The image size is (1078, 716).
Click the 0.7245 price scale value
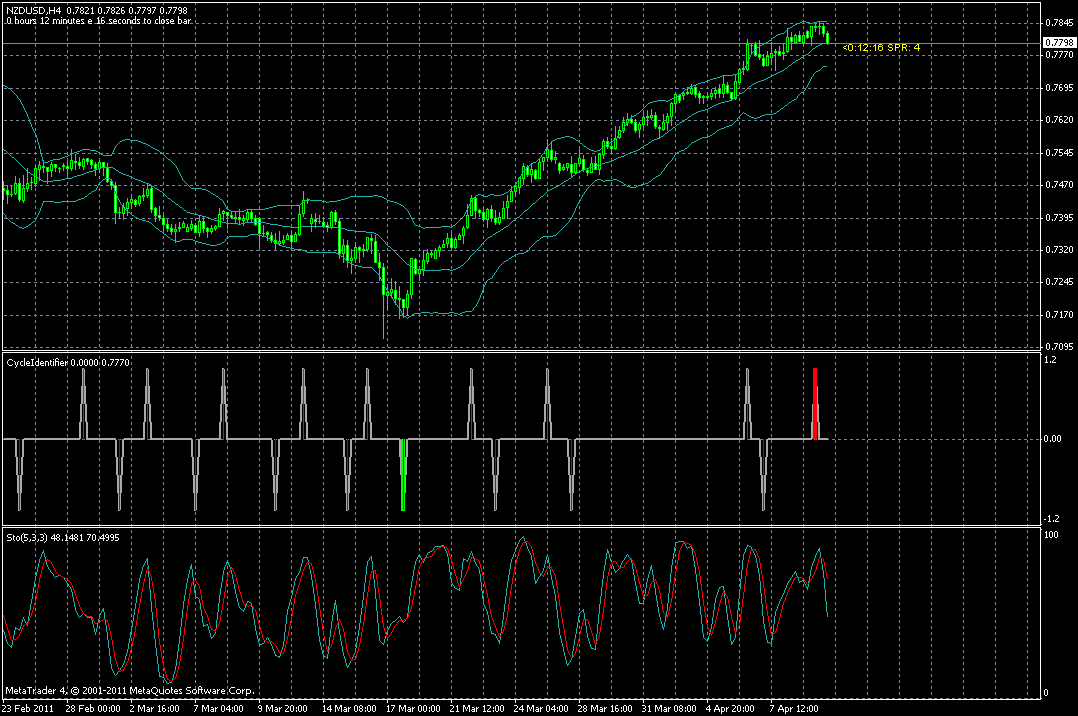pyautogui.click(x=1059, y=282)
